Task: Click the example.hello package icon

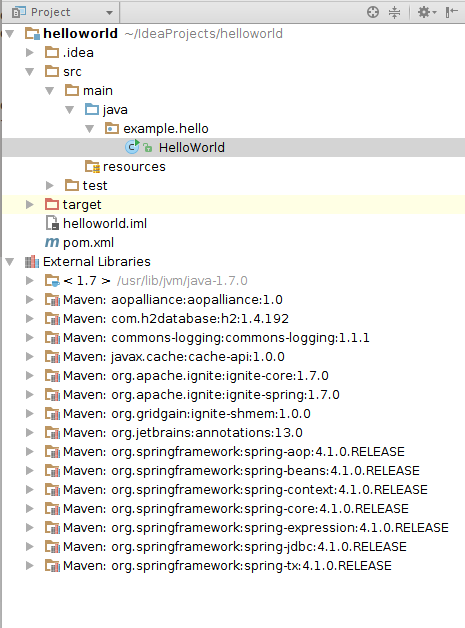Action: coord(112,129)
